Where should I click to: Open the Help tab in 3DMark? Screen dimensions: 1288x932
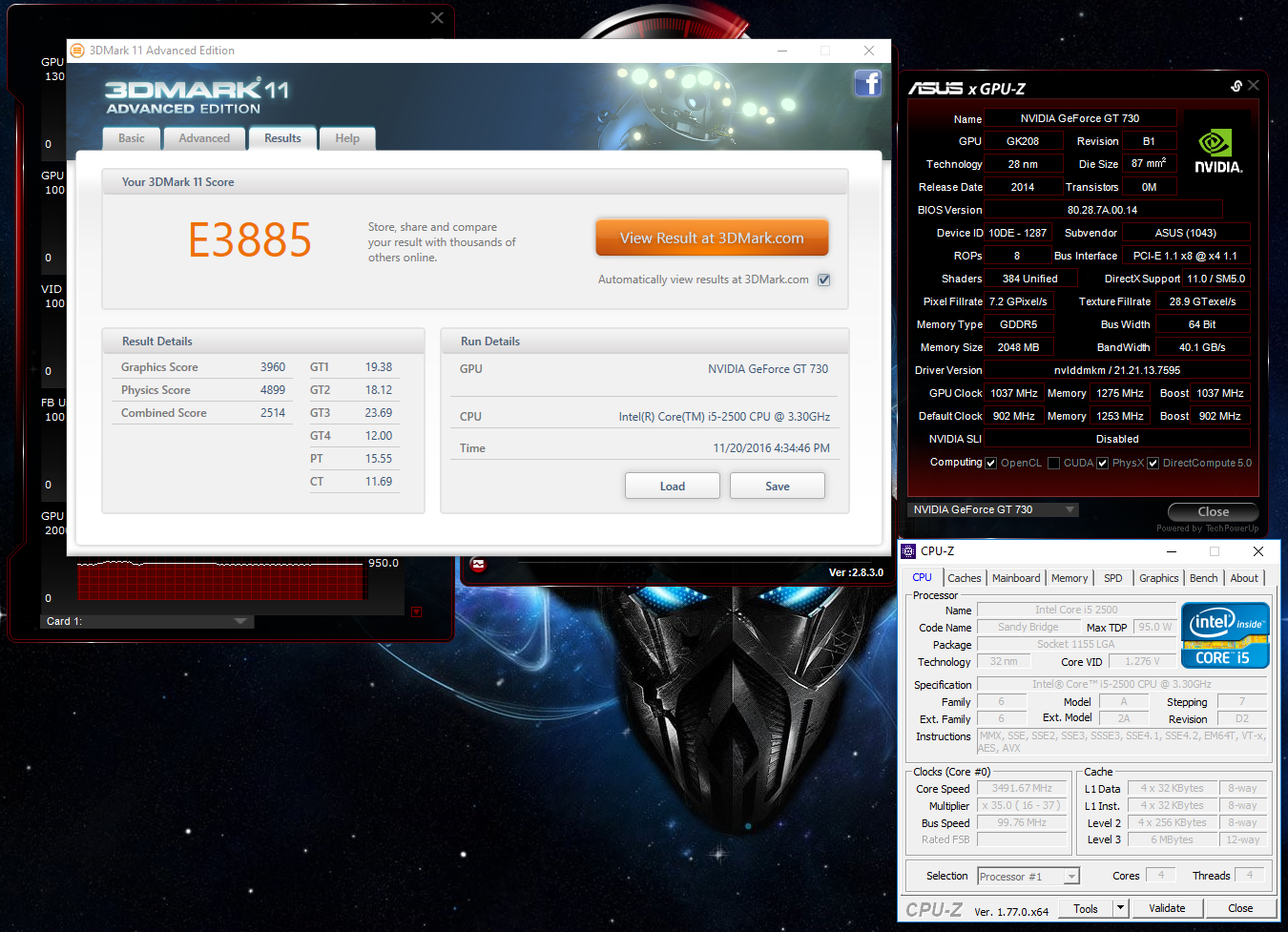347,138
